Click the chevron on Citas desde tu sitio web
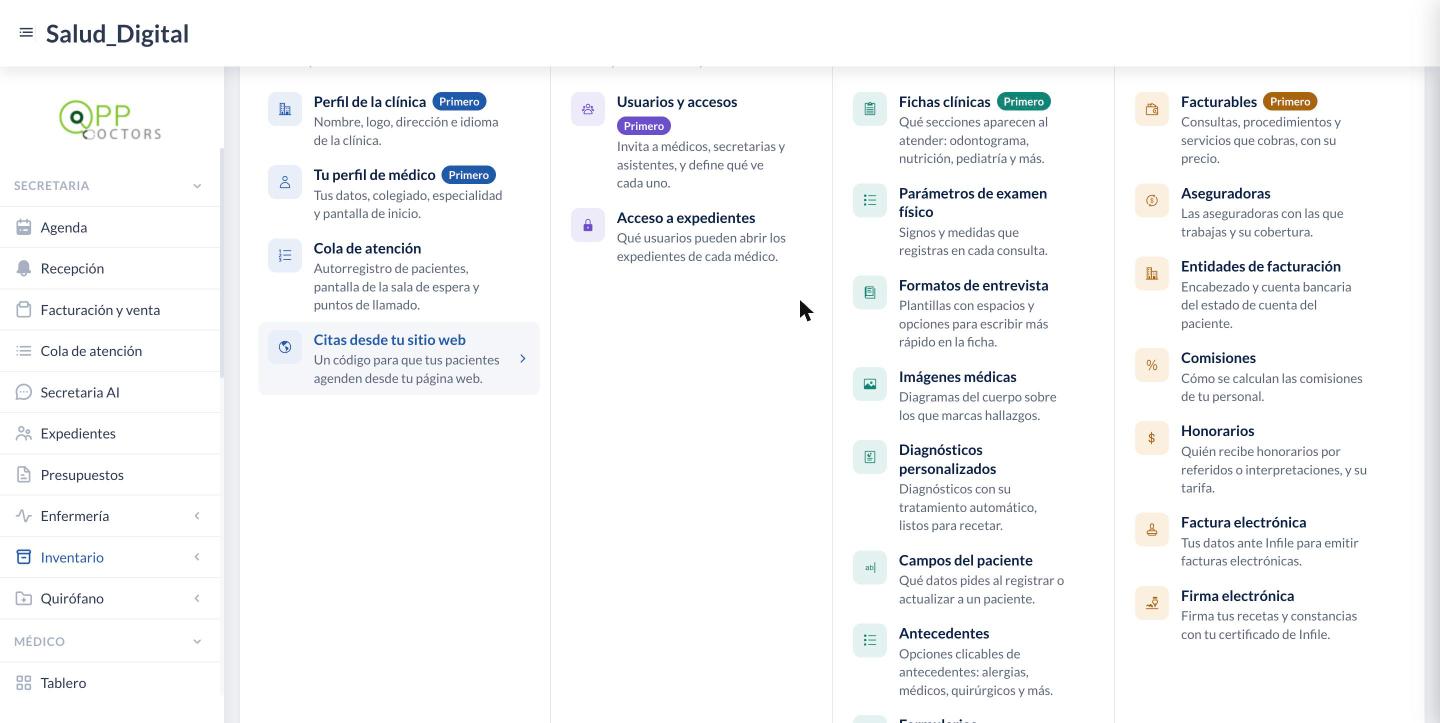 pos(523,358)
